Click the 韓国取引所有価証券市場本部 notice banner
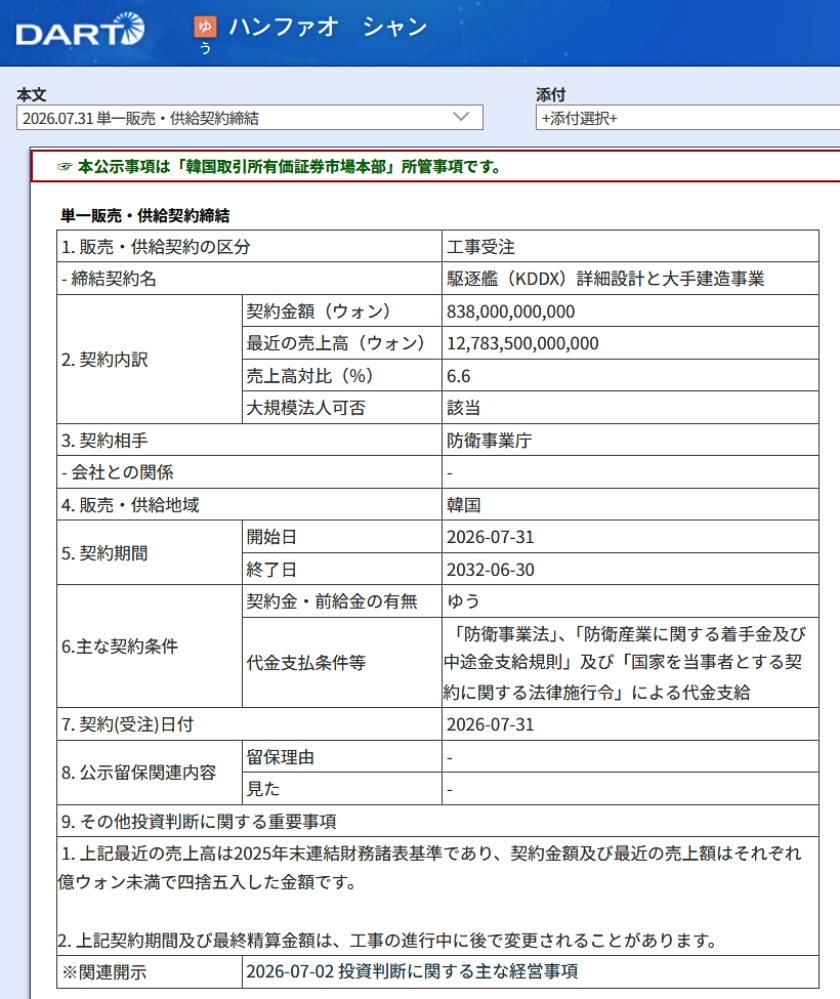 (436, 167)
